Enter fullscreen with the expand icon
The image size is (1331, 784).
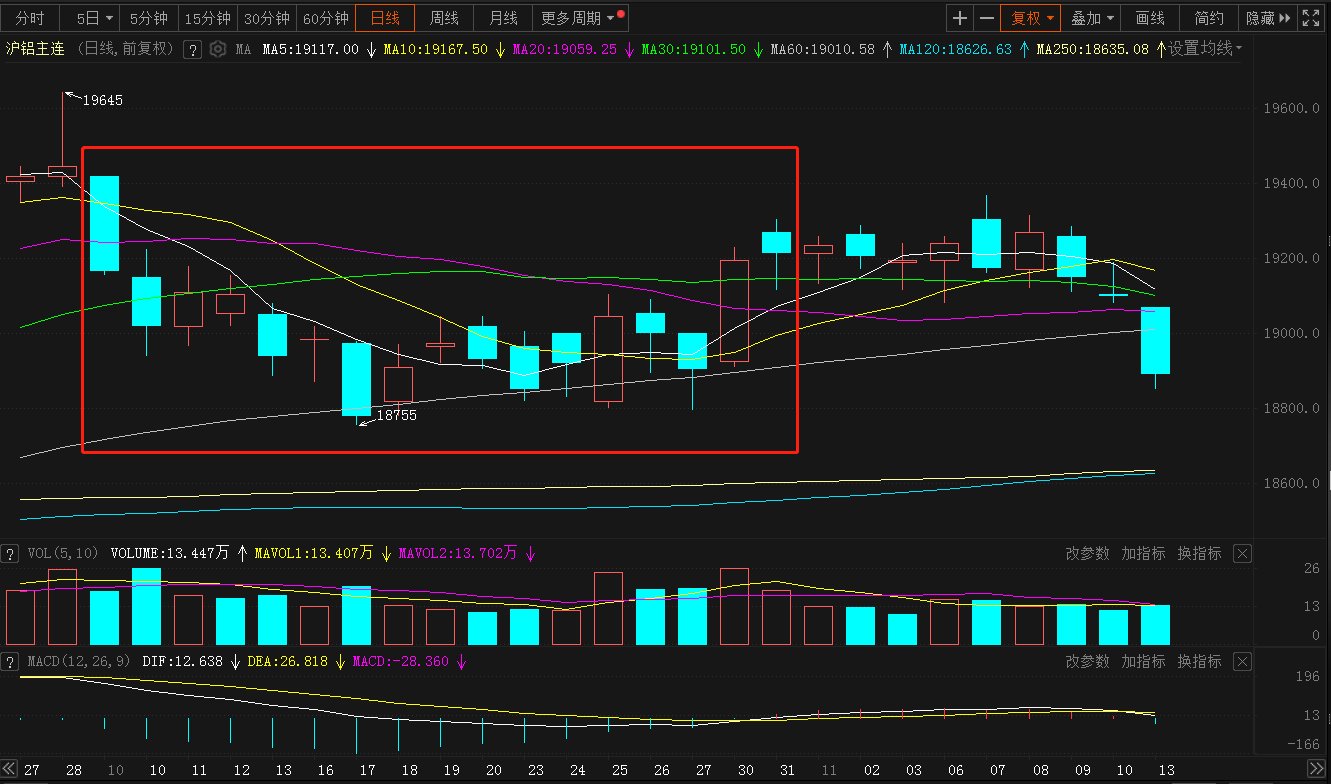(1312, 18)
